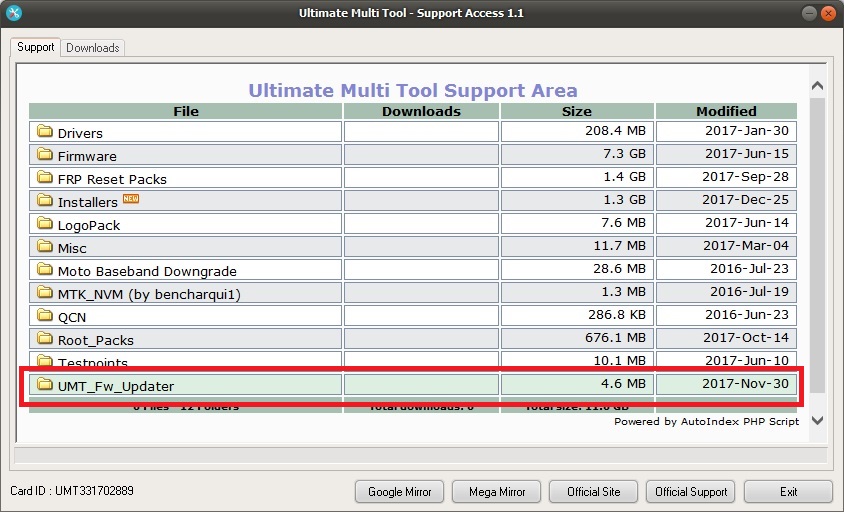Click the 2017-Nov-30 modified date

coord(745,384)
